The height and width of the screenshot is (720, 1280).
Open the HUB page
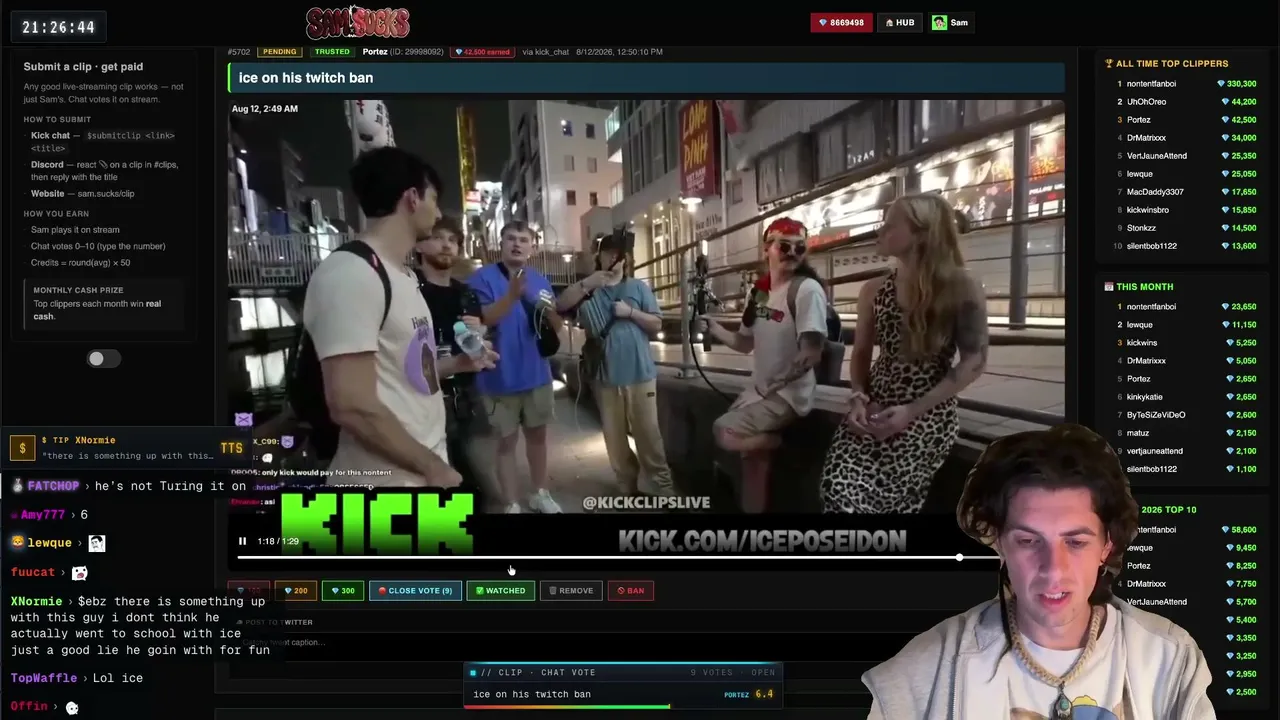(900, 23)
